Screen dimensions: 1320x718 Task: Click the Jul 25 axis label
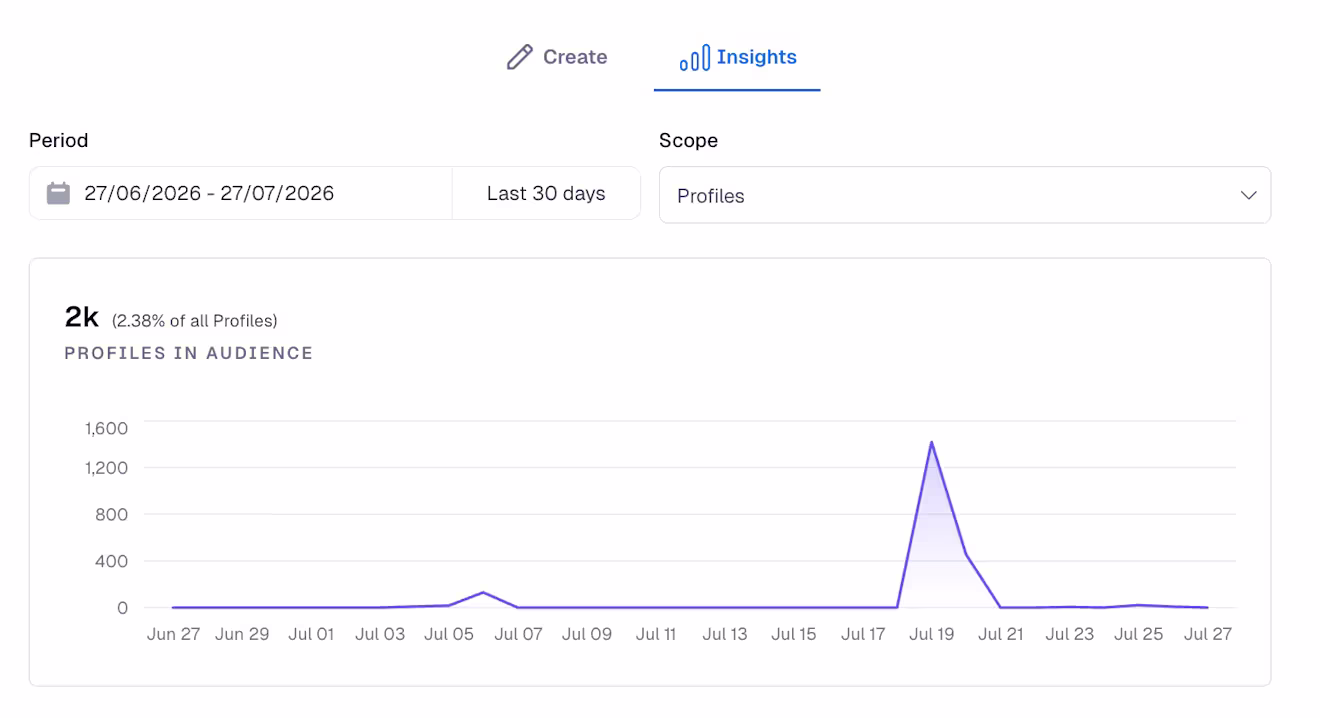point(1139,634)
